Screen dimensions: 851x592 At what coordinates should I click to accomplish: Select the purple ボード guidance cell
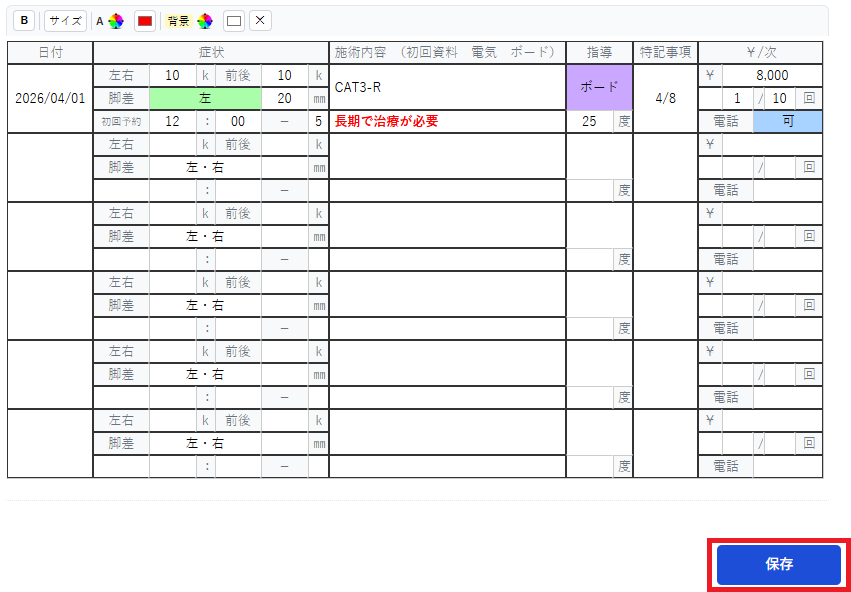[x=599, y=87]
